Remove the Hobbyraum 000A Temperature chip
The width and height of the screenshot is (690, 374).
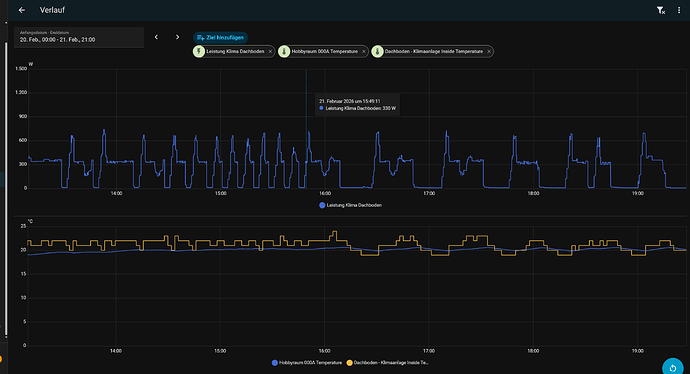[x=363, y=51]
